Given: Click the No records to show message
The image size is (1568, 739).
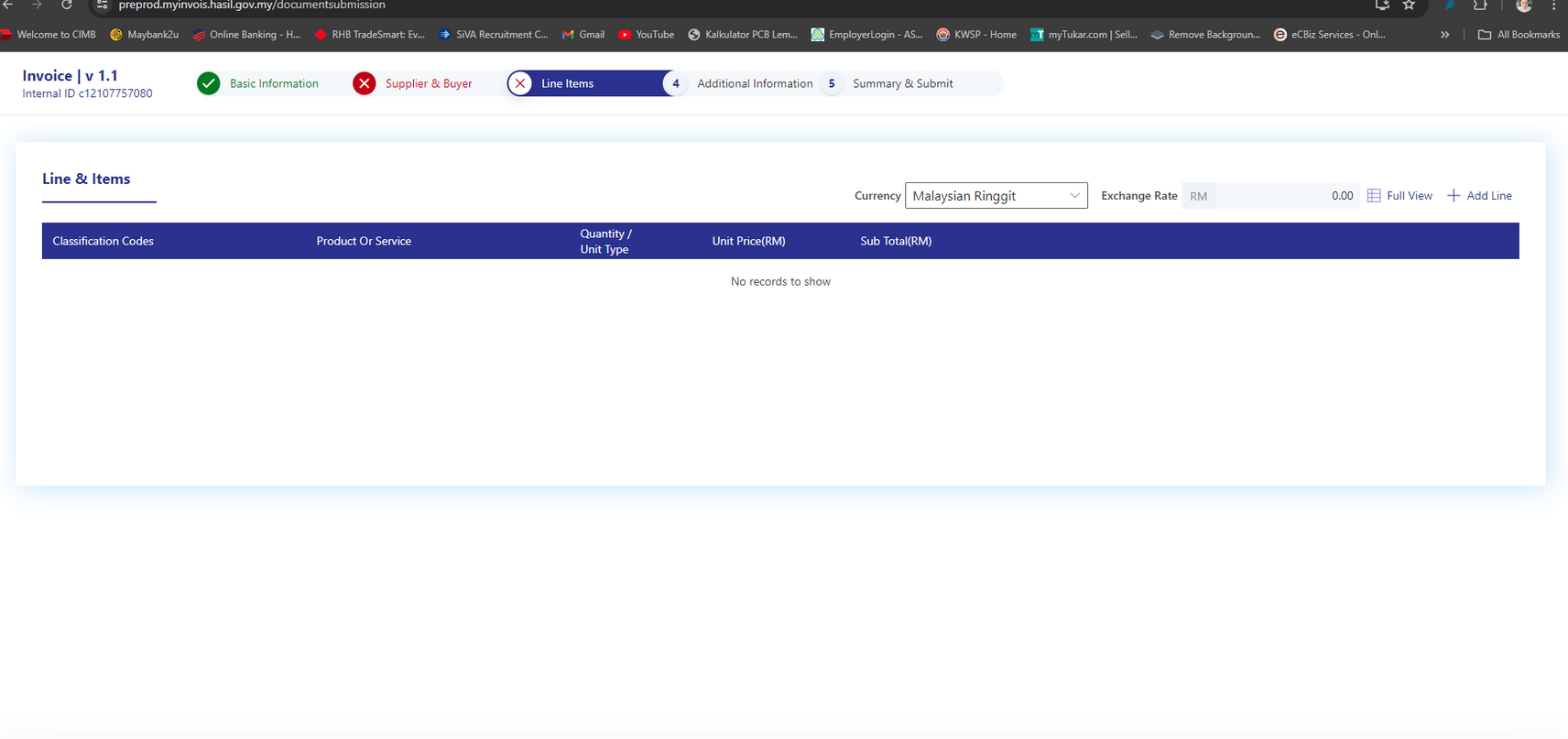Looking at the screenshot, I should [780, 282].
